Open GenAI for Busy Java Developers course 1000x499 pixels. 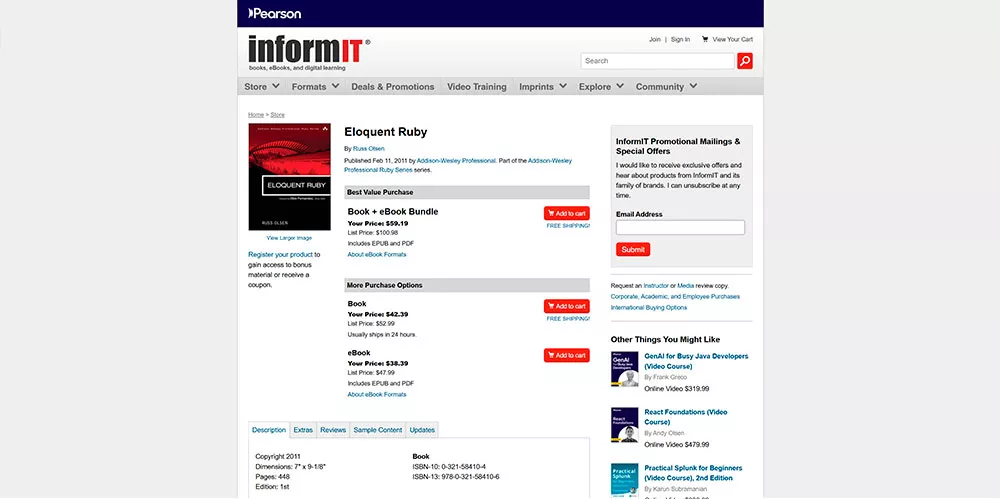(696, 361)
